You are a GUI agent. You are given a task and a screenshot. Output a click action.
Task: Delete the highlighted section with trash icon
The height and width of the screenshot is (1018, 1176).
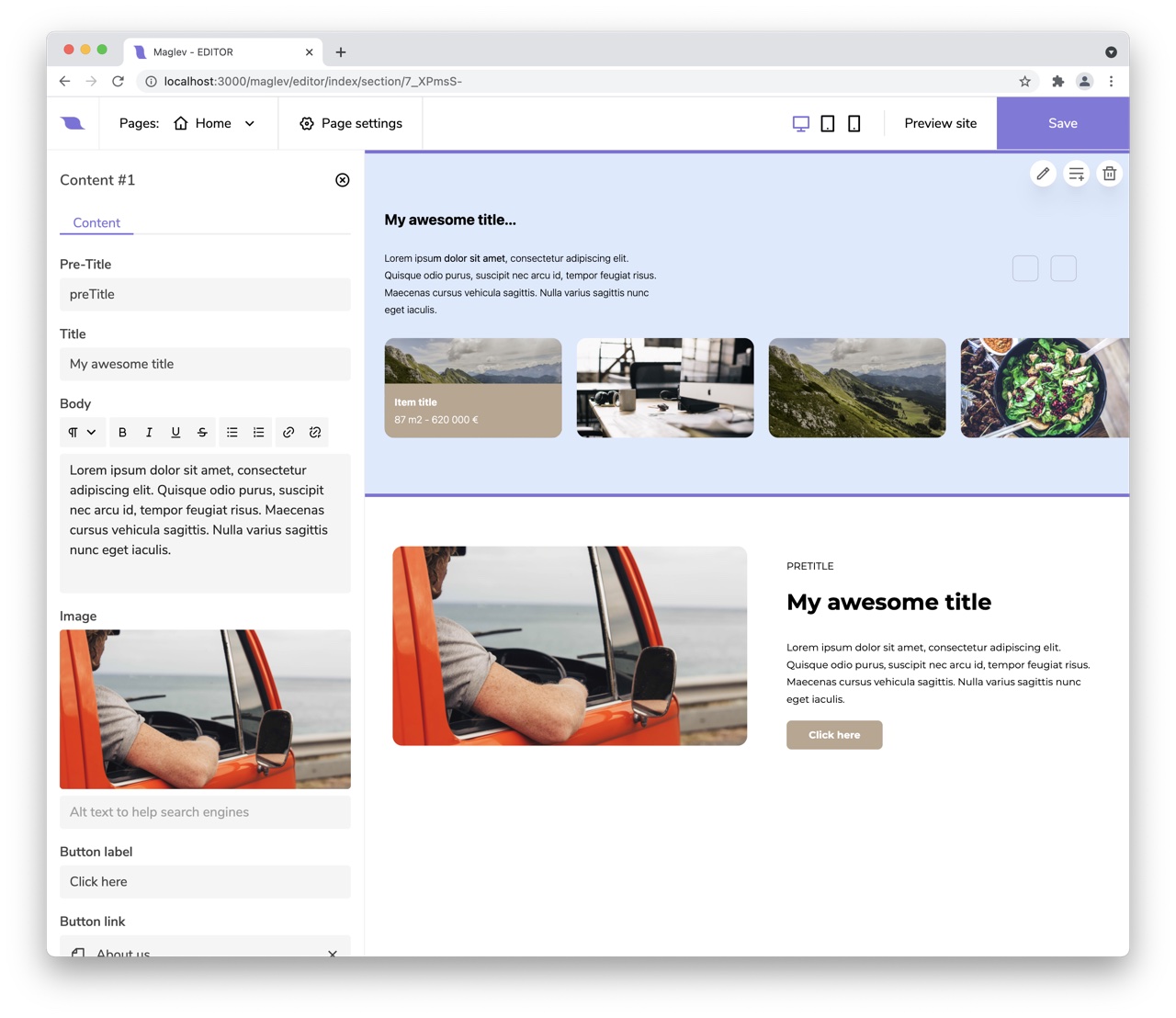point(1110,174)
